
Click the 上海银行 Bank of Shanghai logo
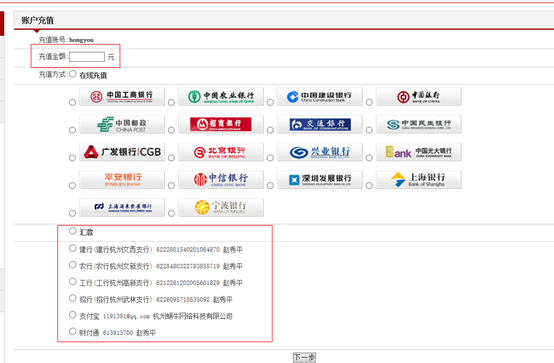tap(419, 180)
